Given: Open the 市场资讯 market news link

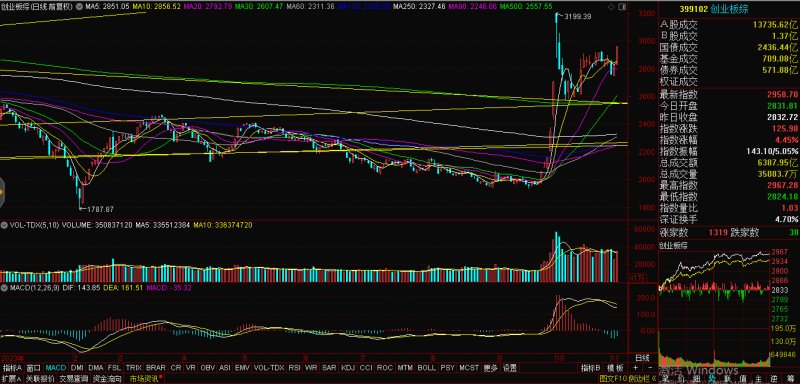Looking at the screenshot, I should click(x=145, y=379).
